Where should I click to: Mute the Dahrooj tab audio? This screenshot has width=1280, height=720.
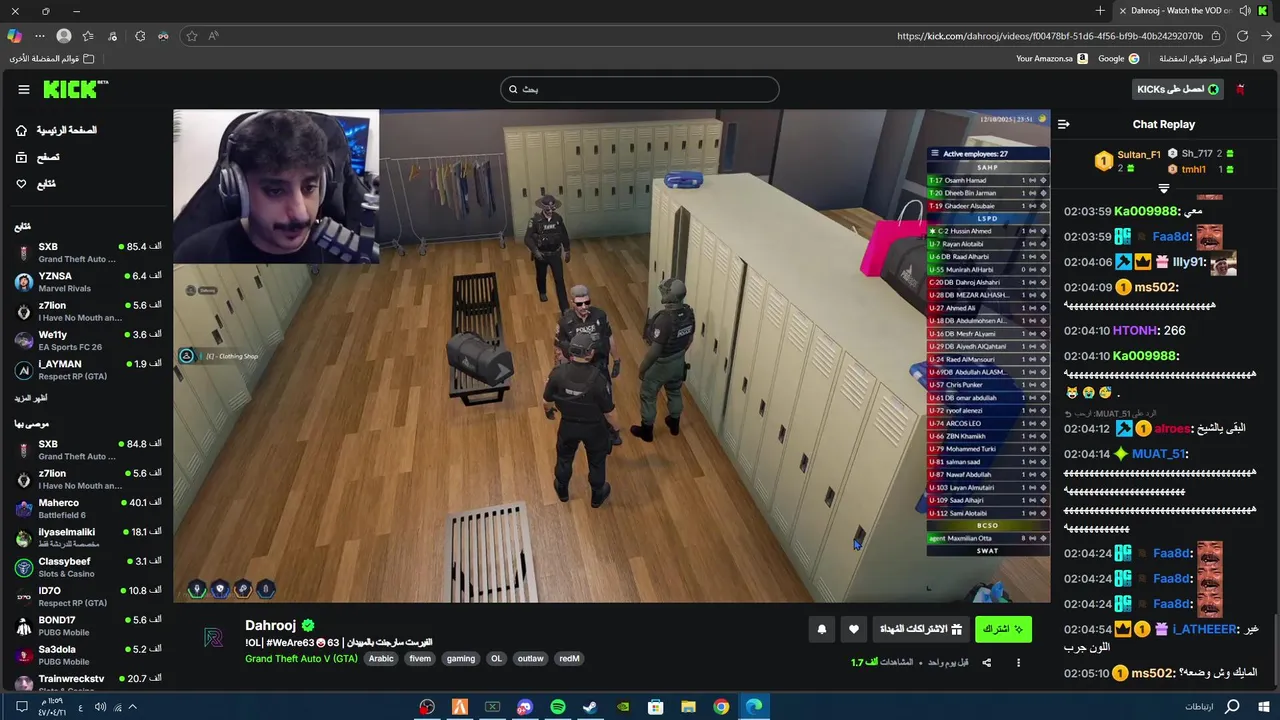point(1245,11)
